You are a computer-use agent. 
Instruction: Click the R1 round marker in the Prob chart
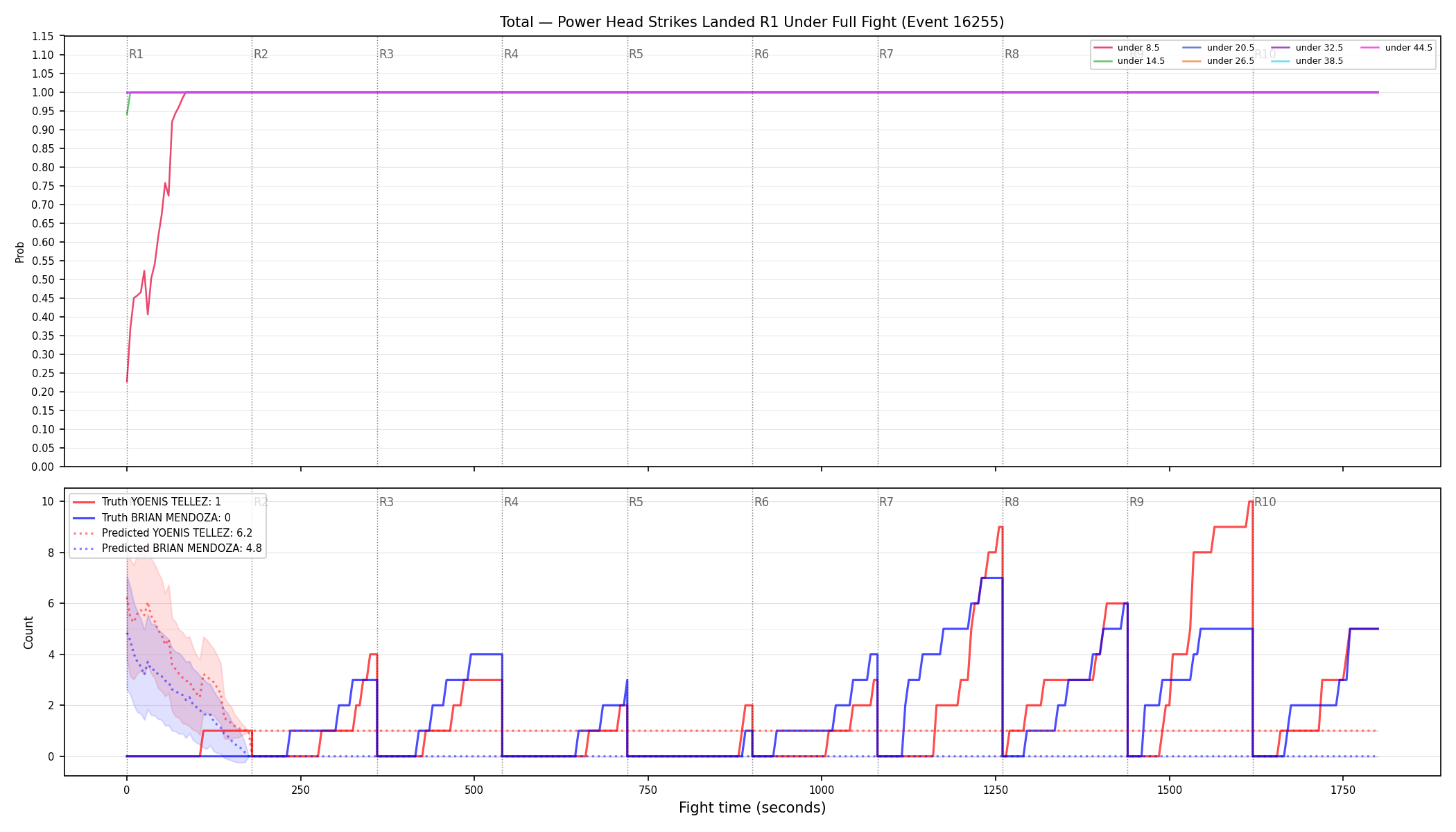click(x=136, y=54)
